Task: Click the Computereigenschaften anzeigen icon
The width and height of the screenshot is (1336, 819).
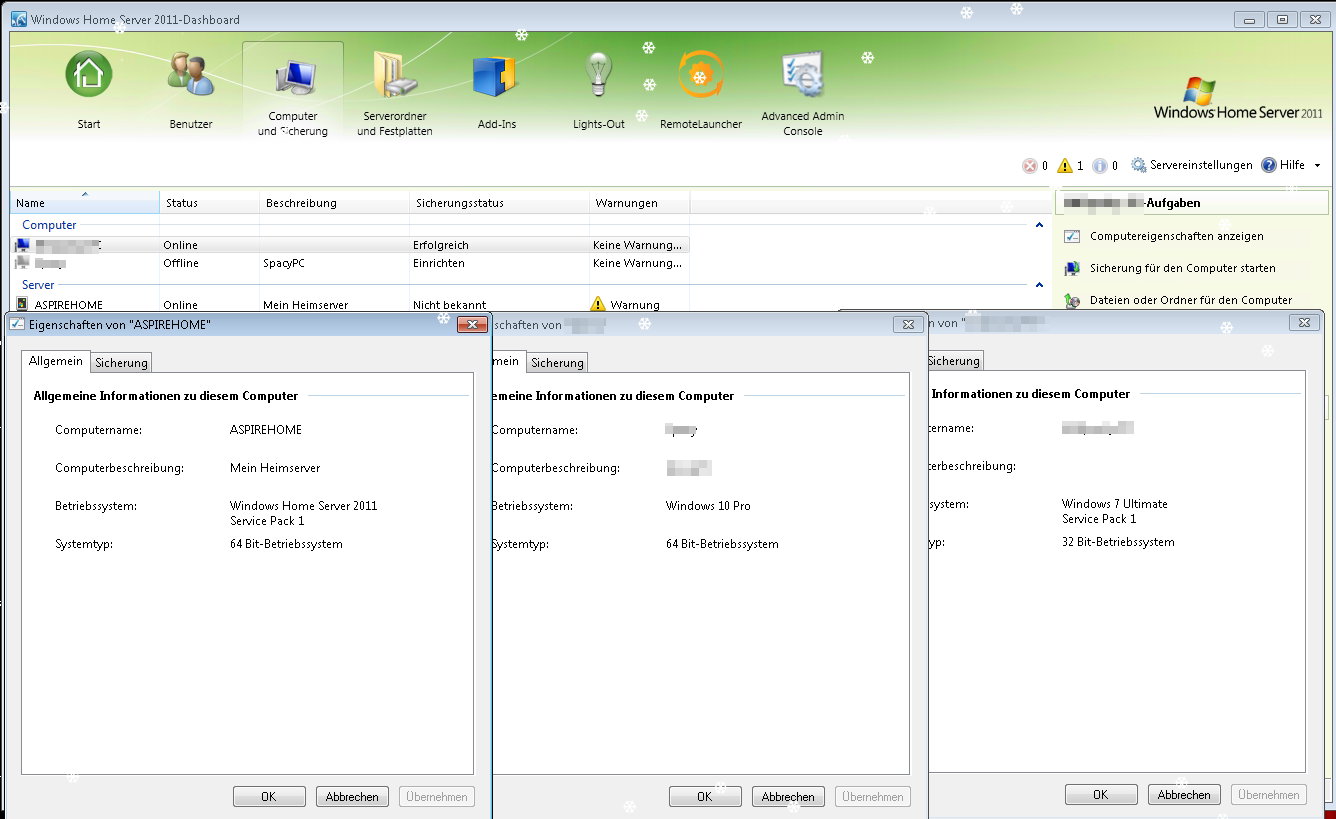Action: pyautogui.click(x=1072, y=237)
